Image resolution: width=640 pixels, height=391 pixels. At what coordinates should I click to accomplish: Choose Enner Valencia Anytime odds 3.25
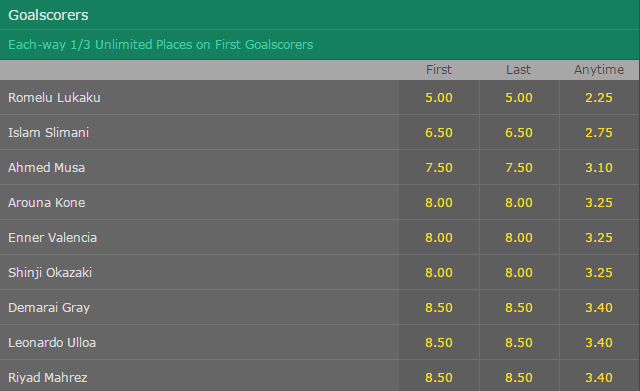coord(599,238)
